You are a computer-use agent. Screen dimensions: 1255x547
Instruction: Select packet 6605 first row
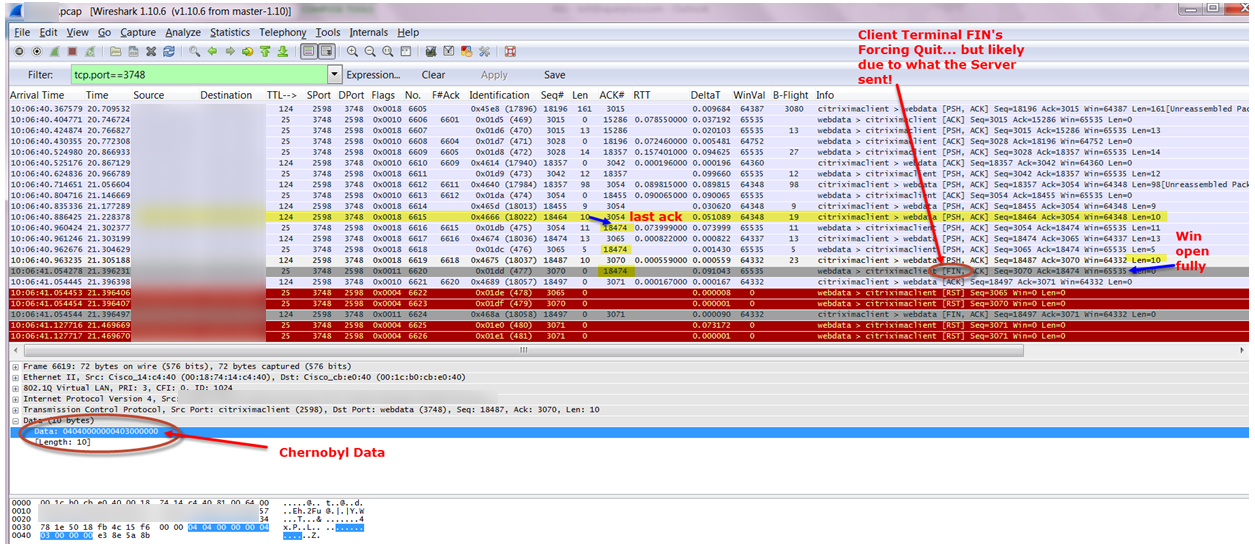pyautogui.click(x=628, y=108)
